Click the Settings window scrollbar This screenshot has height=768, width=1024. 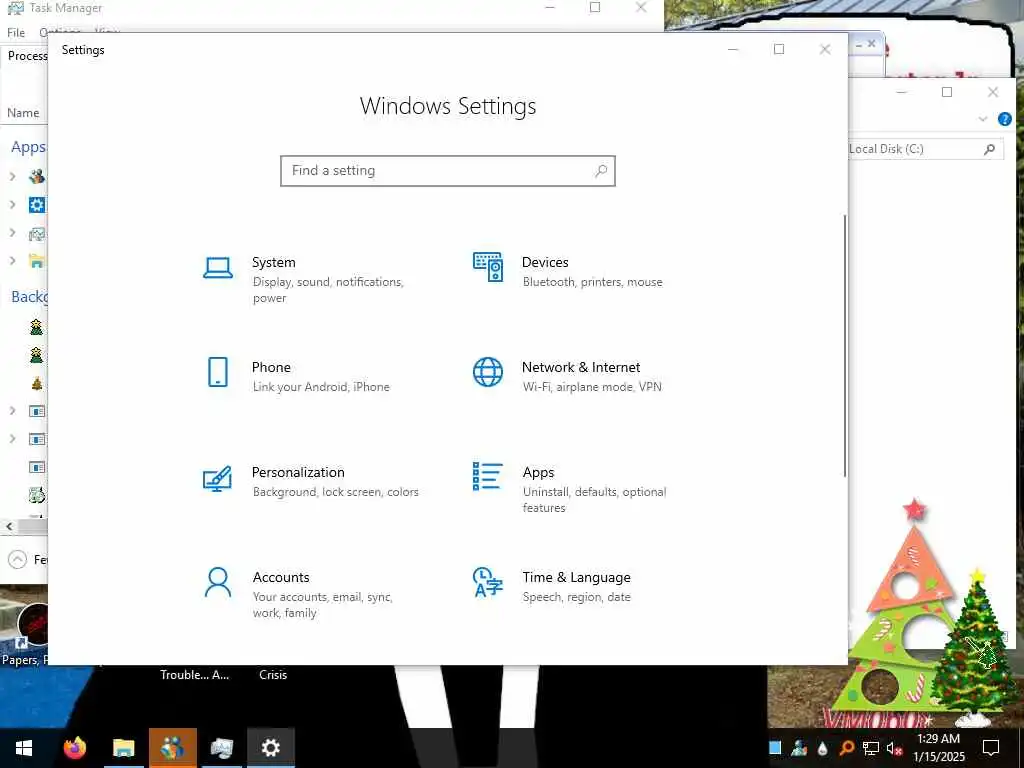(x=844, y=346)
